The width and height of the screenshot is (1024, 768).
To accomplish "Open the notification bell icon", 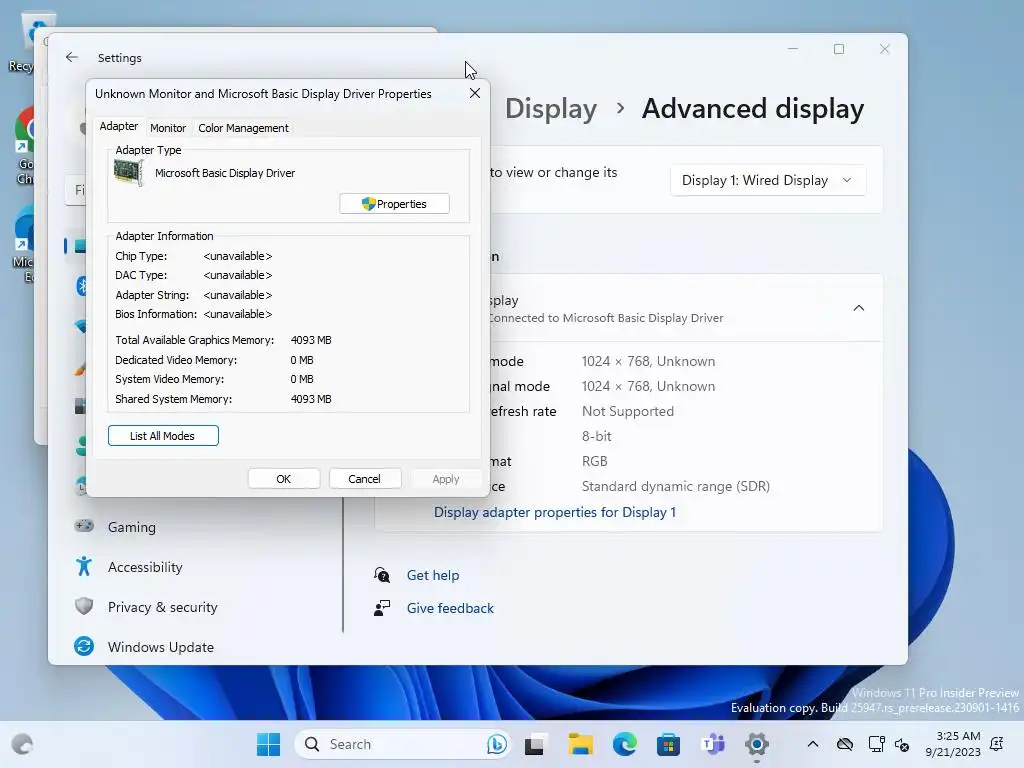I will click(x=997, y=744).
